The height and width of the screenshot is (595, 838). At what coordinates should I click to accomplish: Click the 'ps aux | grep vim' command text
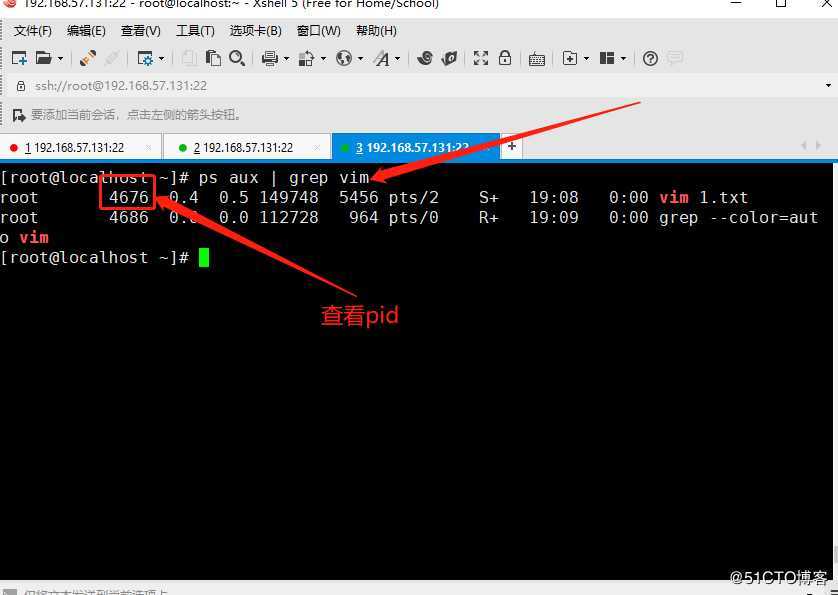[284, 177]
